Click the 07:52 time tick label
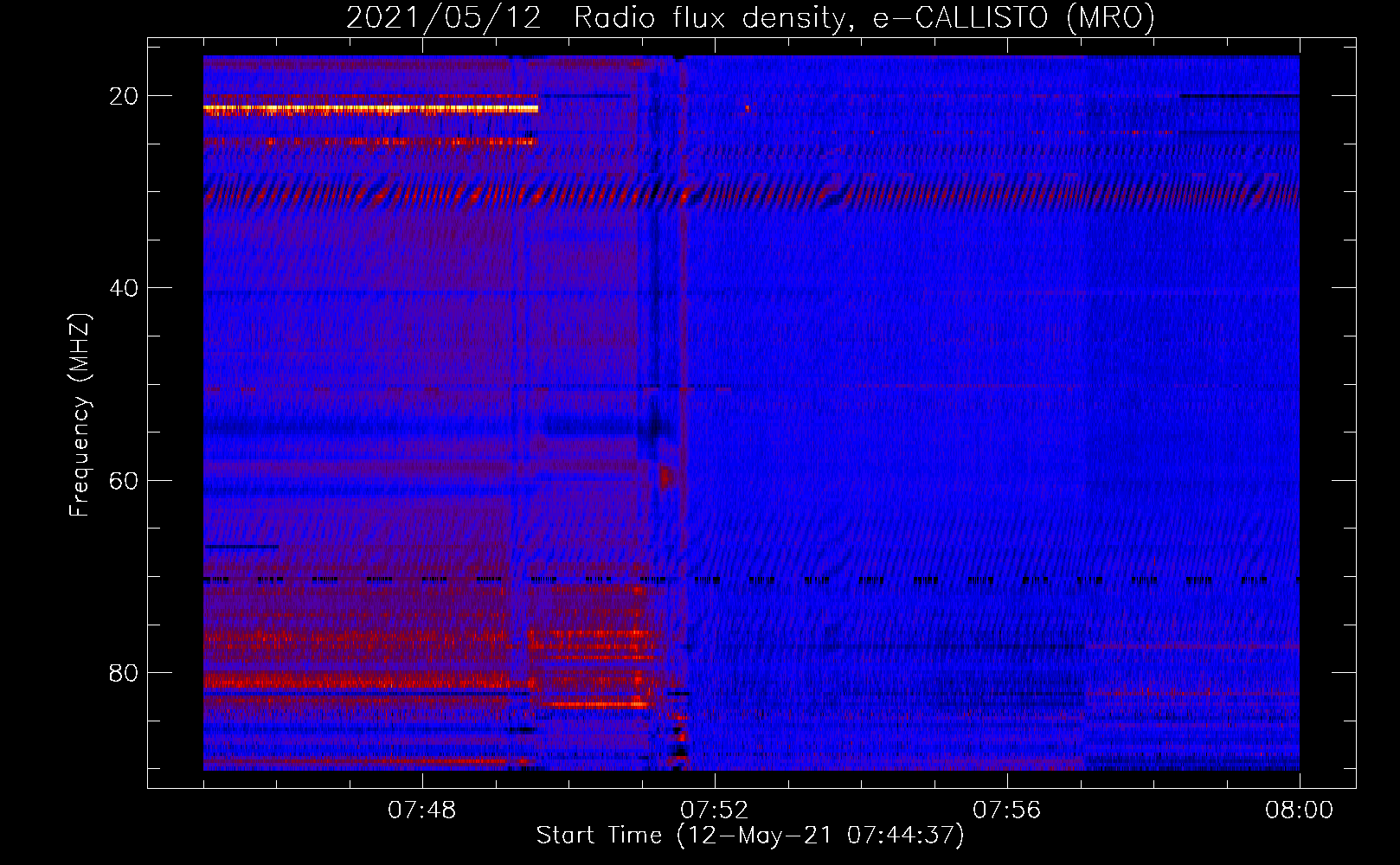 coord(715,811)
